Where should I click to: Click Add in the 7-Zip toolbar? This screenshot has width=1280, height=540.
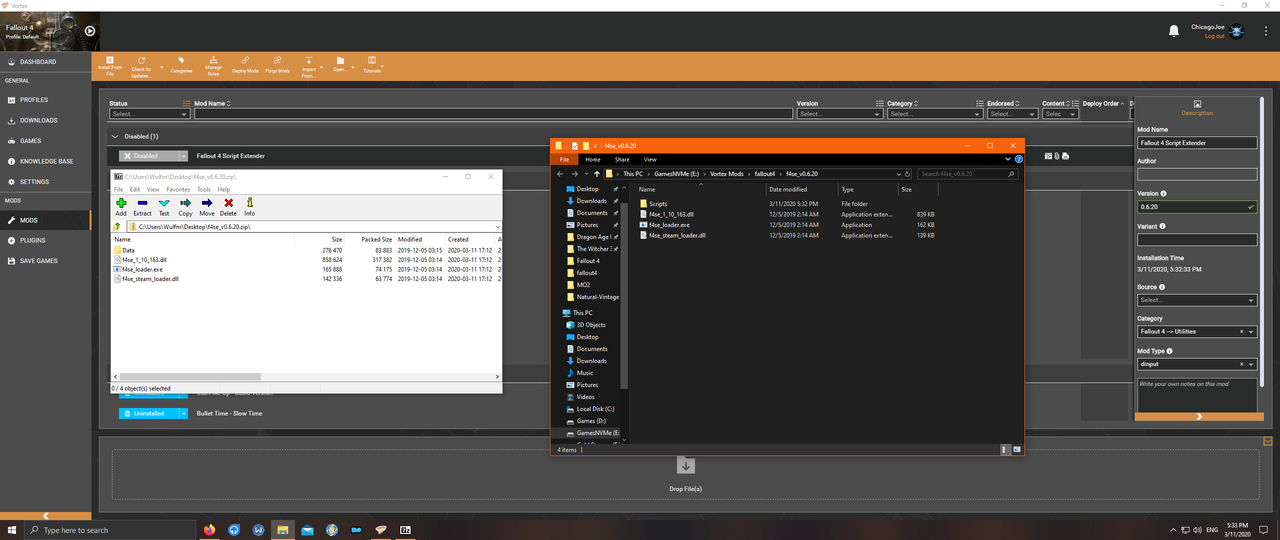[121, 206]
